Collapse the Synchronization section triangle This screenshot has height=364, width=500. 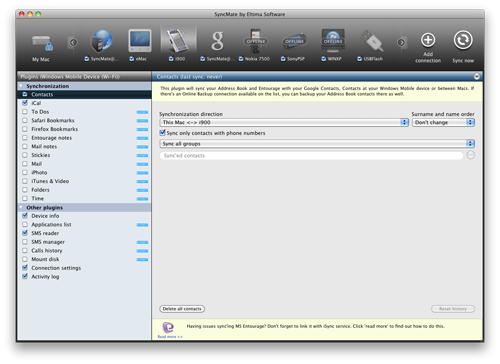coord(21,86)
